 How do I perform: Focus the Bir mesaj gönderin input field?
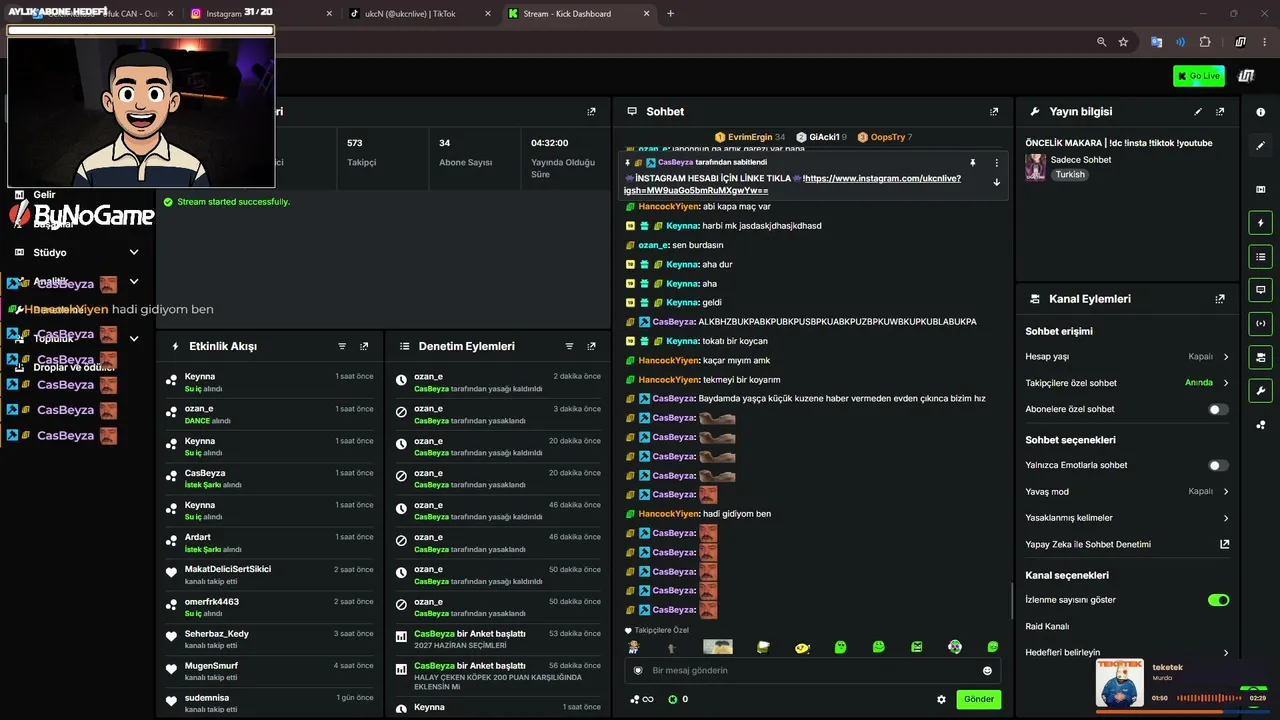(x=812, y=670)
